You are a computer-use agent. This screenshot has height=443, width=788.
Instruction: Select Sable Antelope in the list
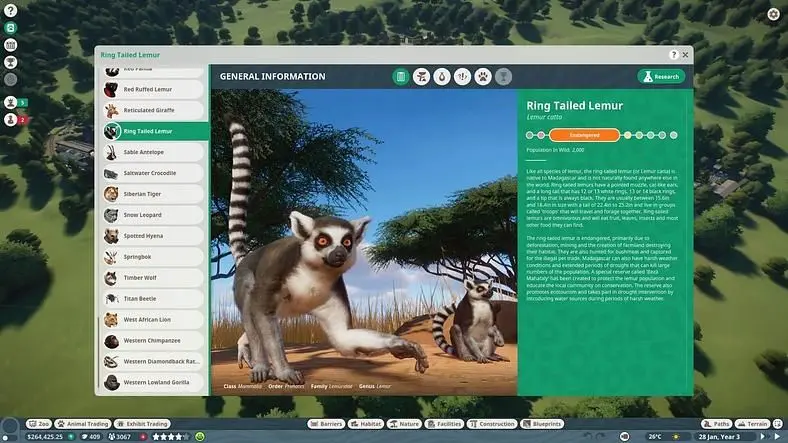pyautogui.click(x=154, y=152)
